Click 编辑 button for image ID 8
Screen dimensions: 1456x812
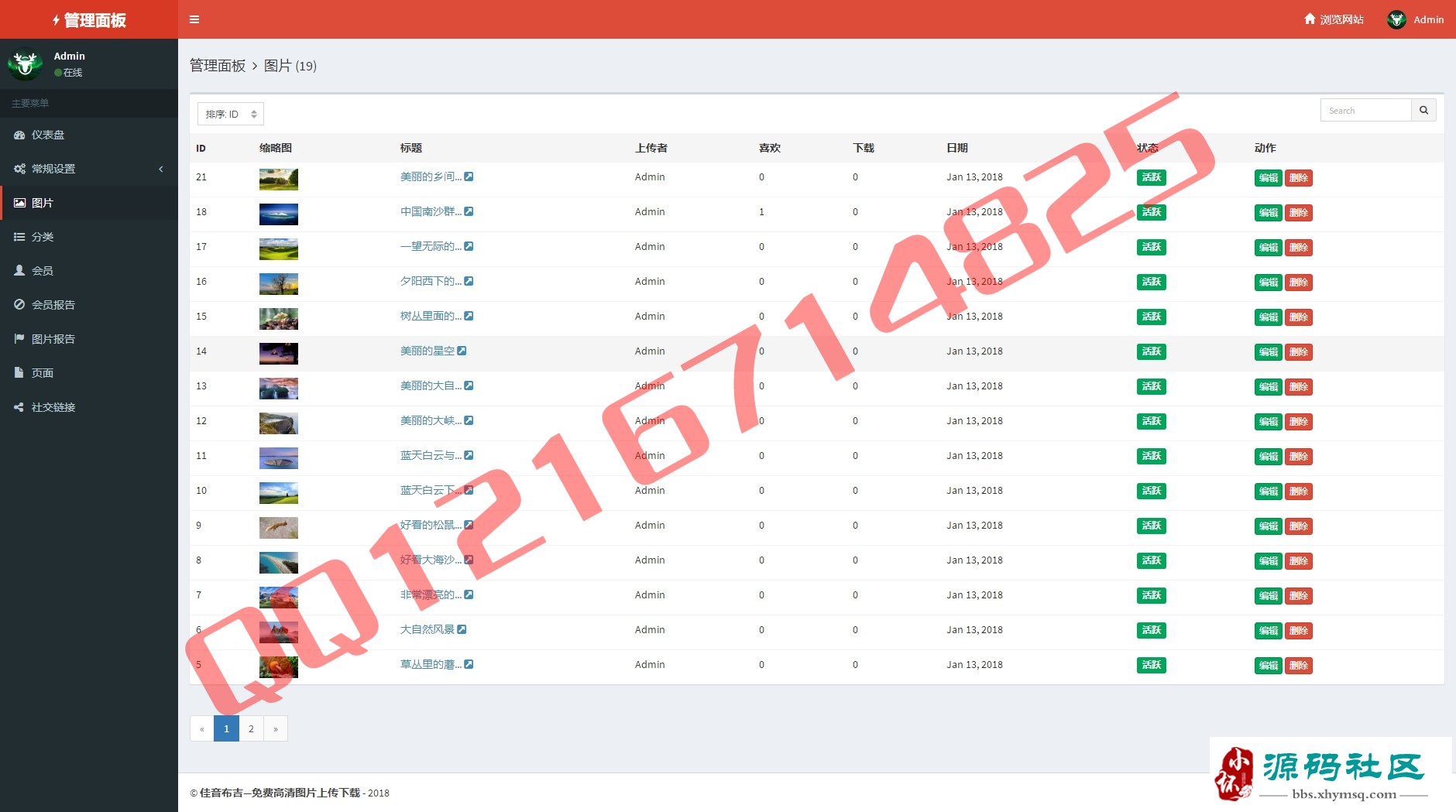tap(1268, 561)
